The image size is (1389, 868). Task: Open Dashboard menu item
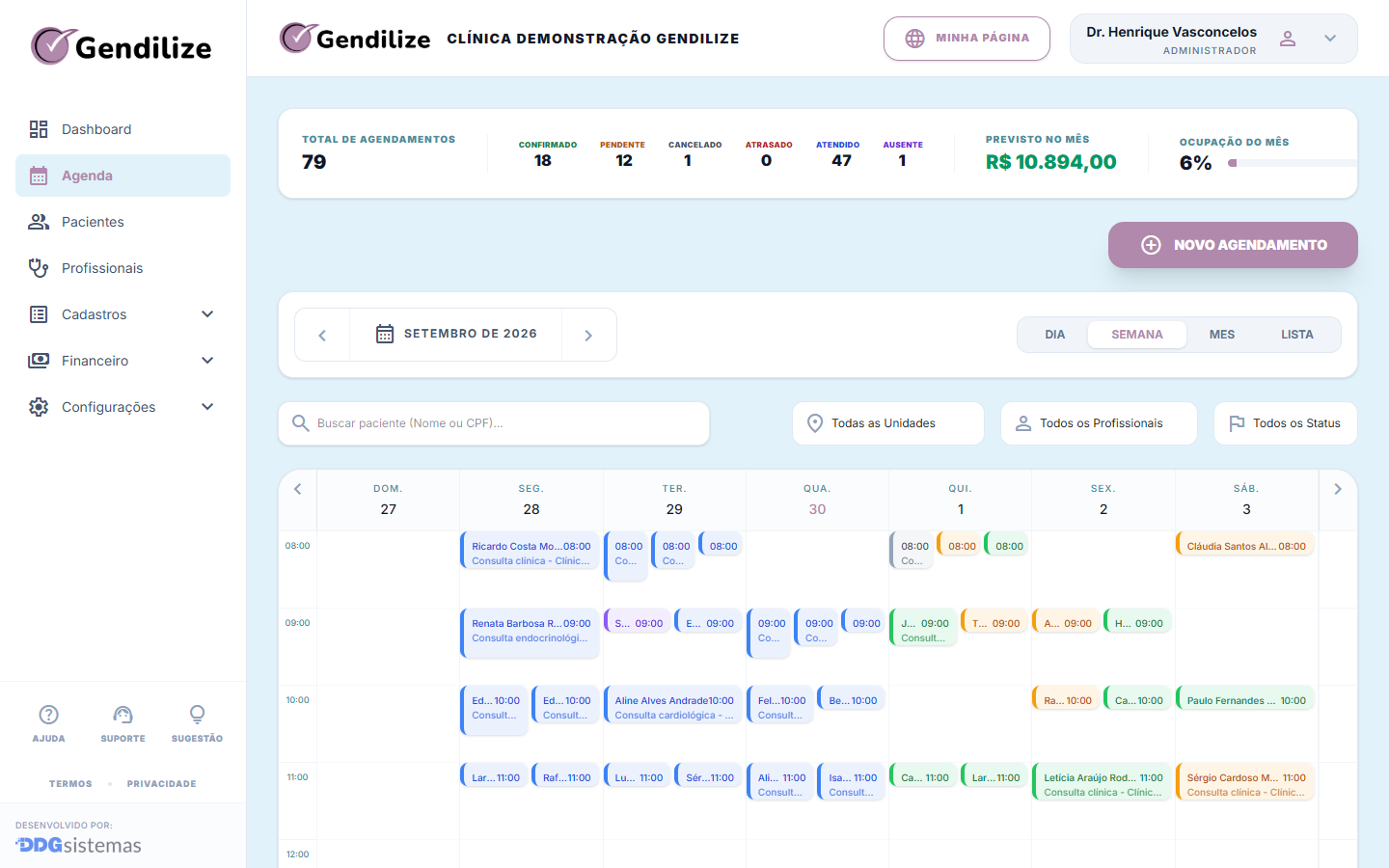point(123,129)
